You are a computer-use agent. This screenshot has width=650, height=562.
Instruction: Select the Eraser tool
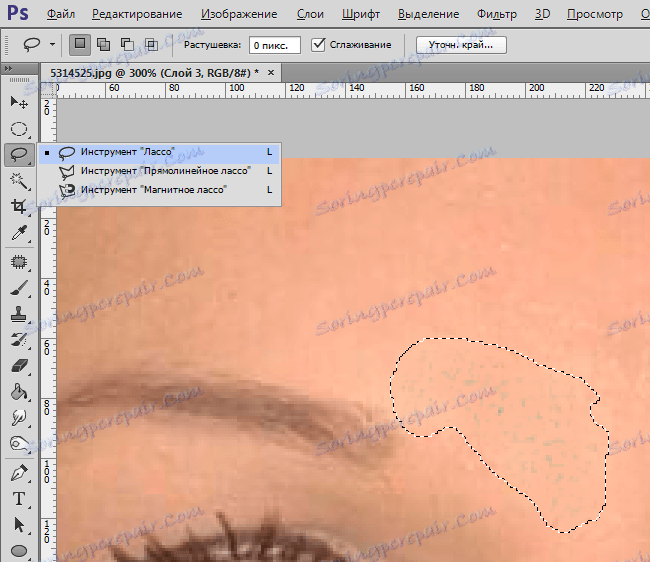(x=18, y=366)
